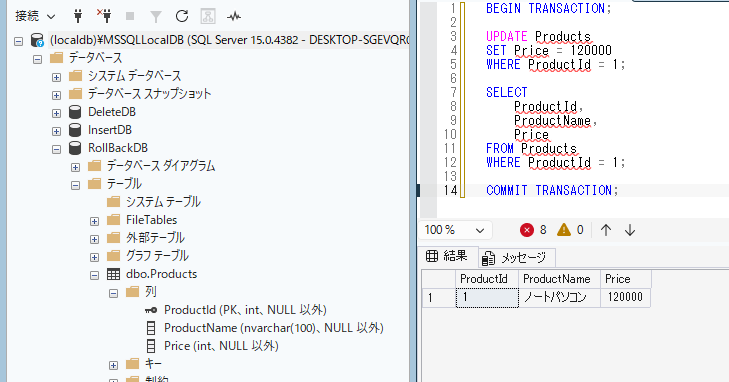Select the InsertDB database cylinder icon
Screen dimensions: 729x382
pos(75,130)
